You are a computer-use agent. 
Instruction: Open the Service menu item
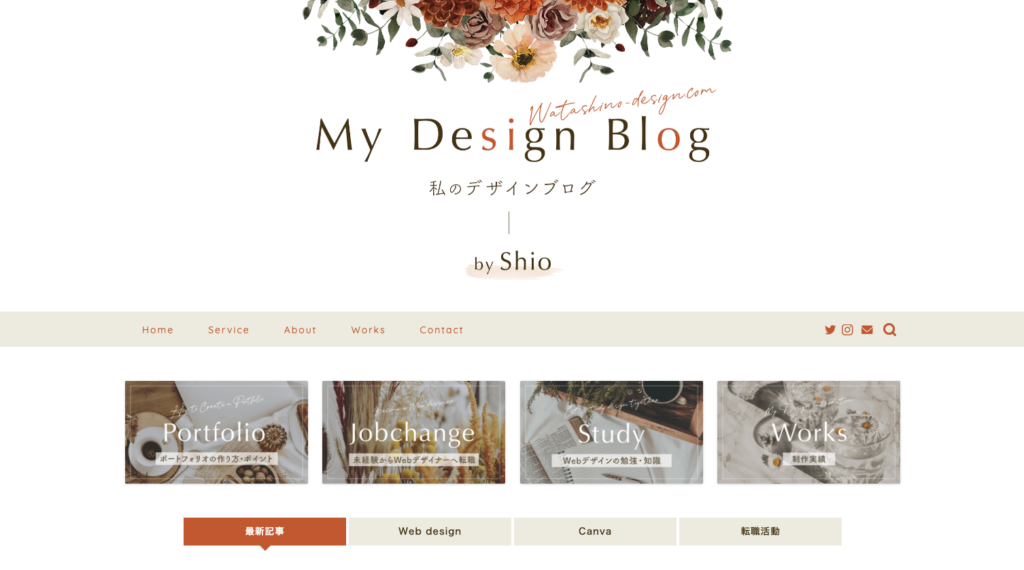coord(229,330)
